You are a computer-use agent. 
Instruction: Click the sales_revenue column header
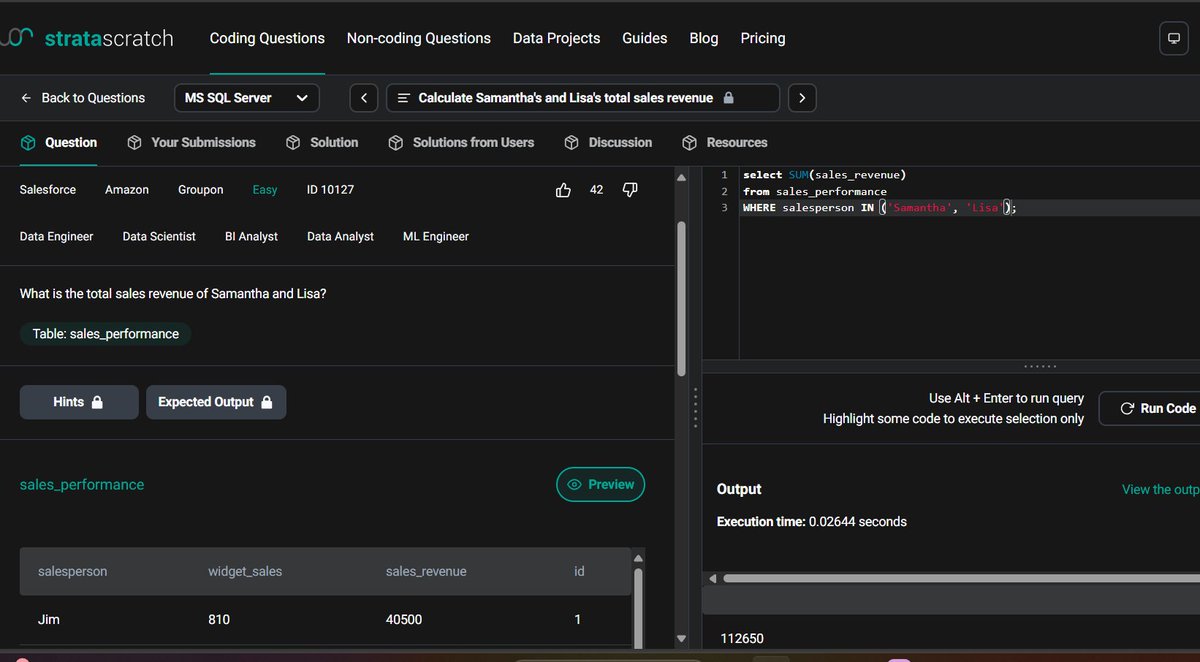pyautogui.click(x=426, y=572)
